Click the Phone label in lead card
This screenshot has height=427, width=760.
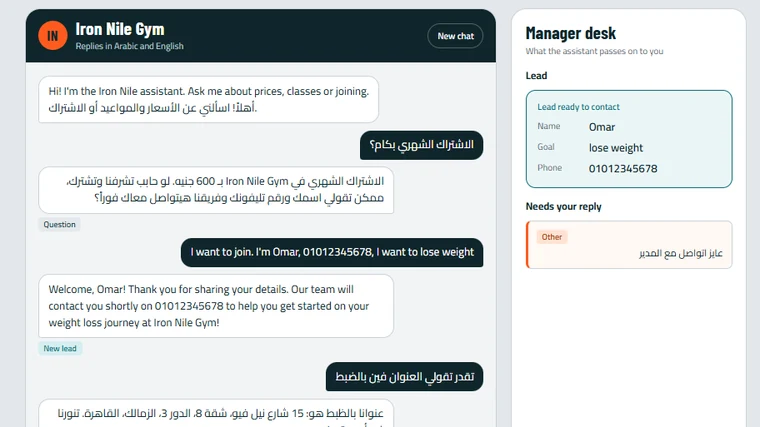[550, 168]
